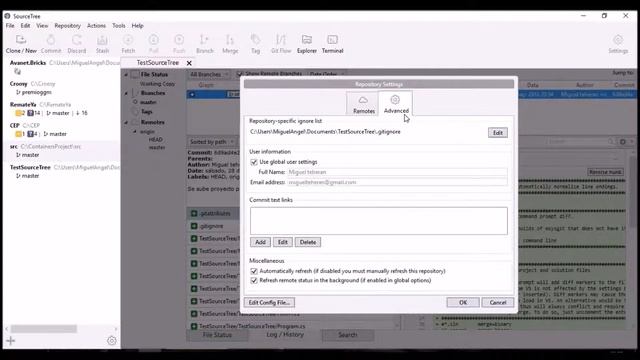Click Add under Commit text links

(260, 242)
